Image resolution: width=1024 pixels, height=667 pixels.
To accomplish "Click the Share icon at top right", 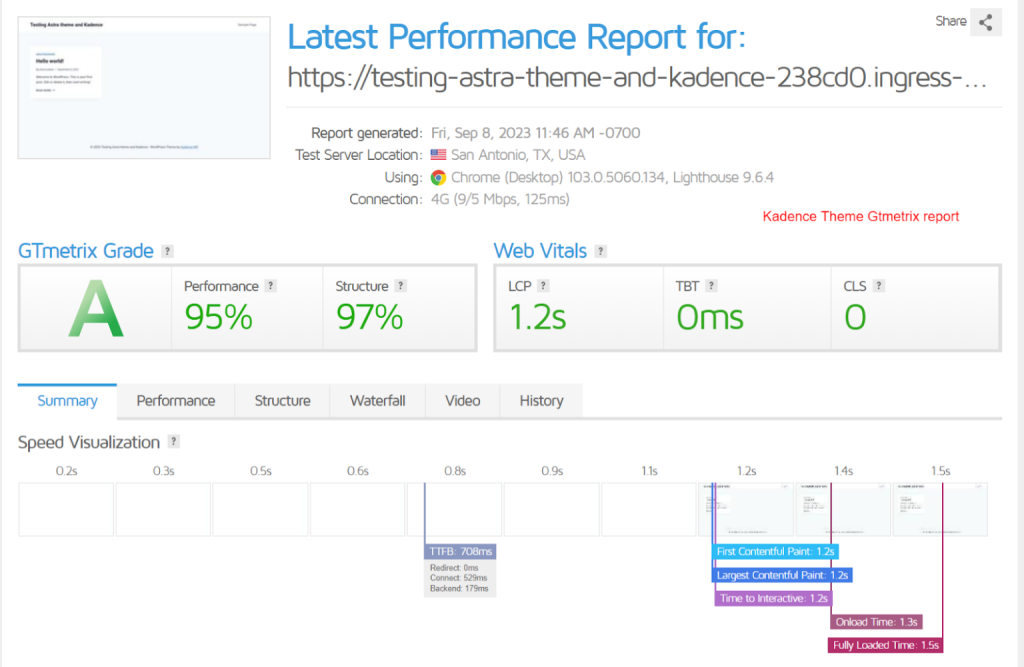I will pyautogui.click(x=985, y=21).
